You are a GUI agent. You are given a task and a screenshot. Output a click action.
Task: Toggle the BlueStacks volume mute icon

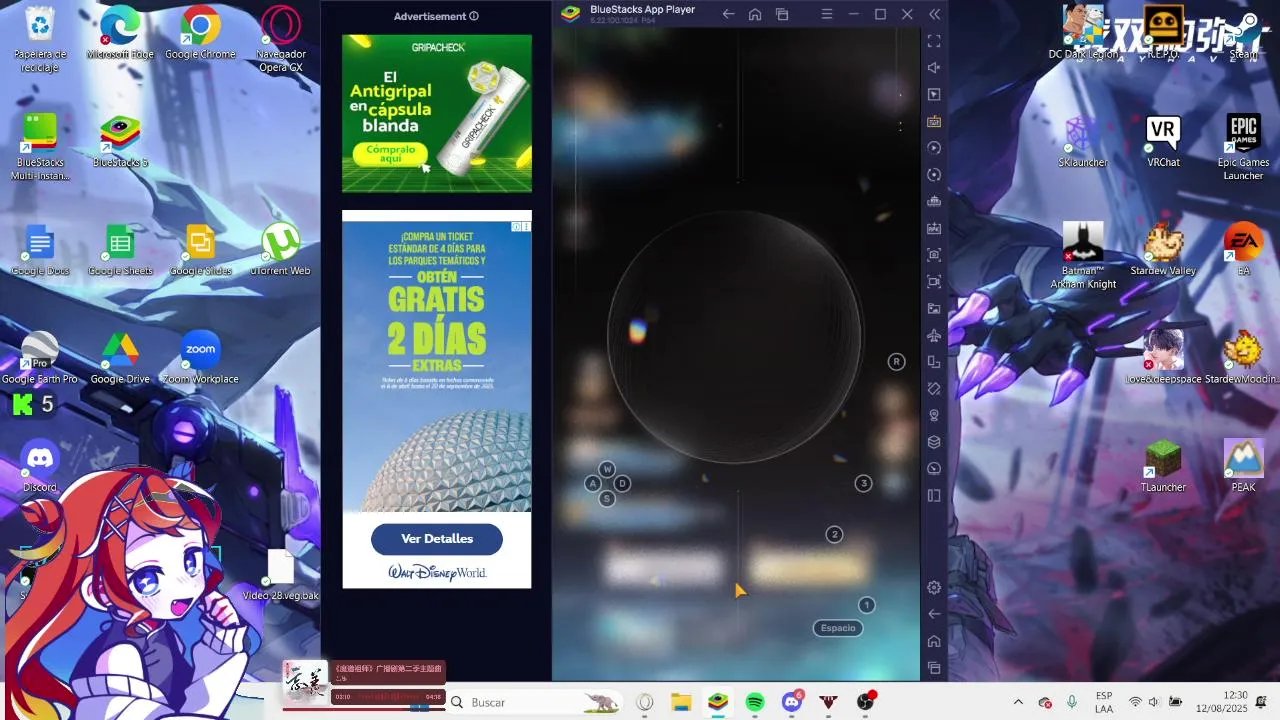[934, 68]
